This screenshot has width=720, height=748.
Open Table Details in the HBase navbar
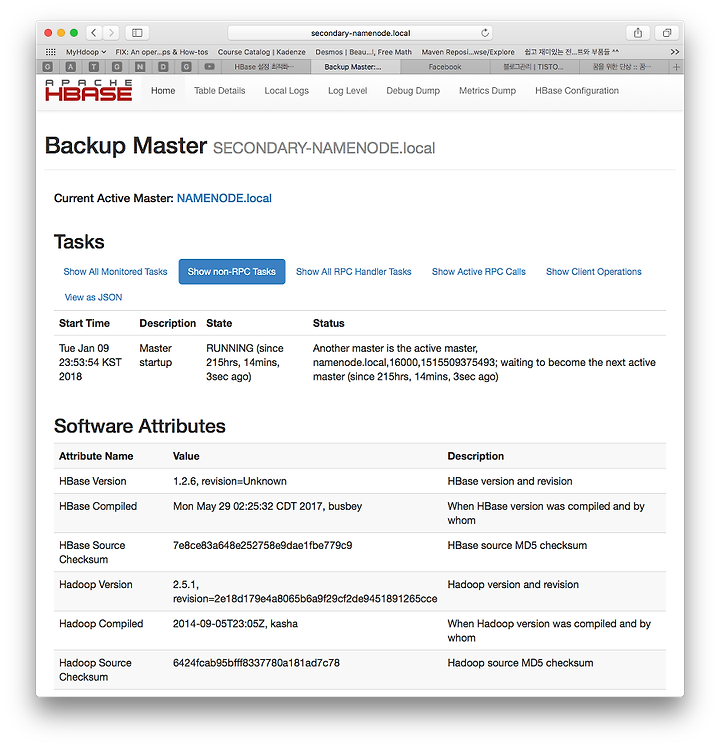(x=219, y=91)
